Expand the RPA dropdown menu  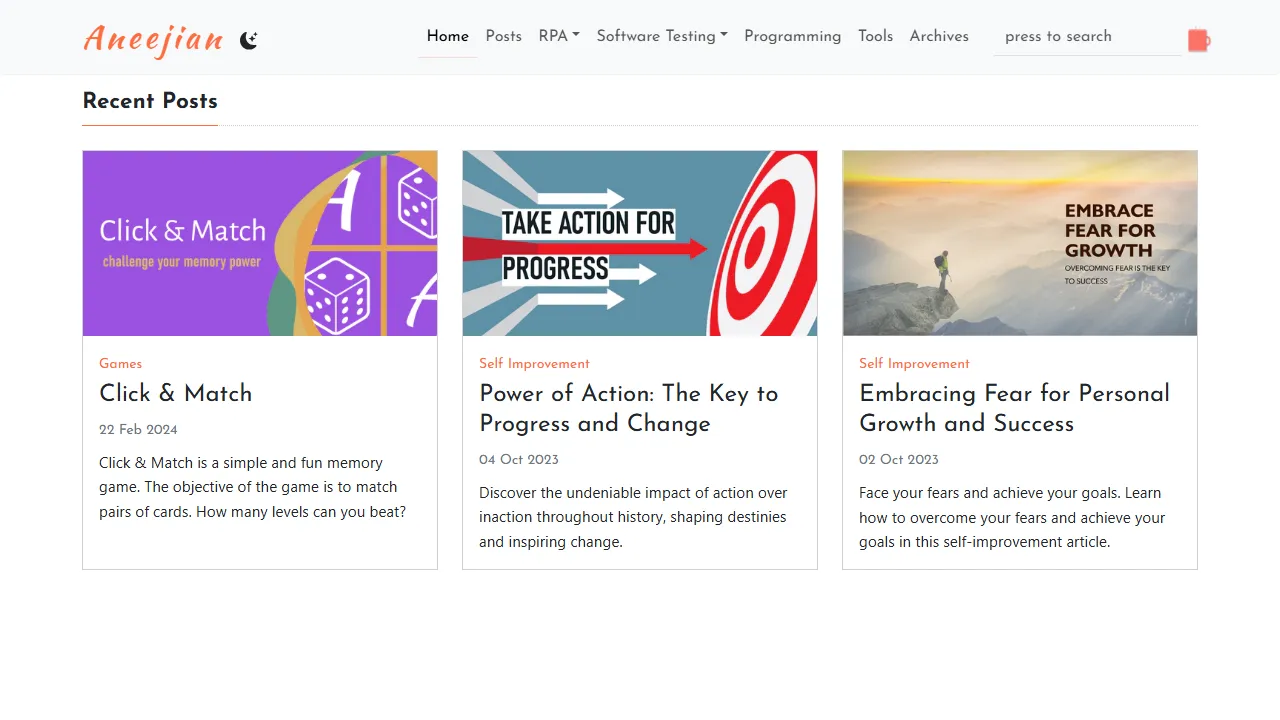pyautogui.click(x=559, y=36)
